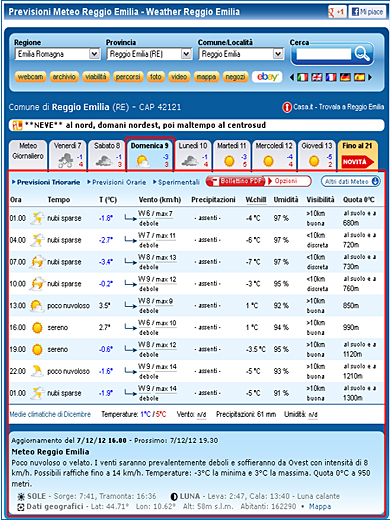Open Casa.it Trovala a Reggio Emilia link

click(x=338, y=107)
